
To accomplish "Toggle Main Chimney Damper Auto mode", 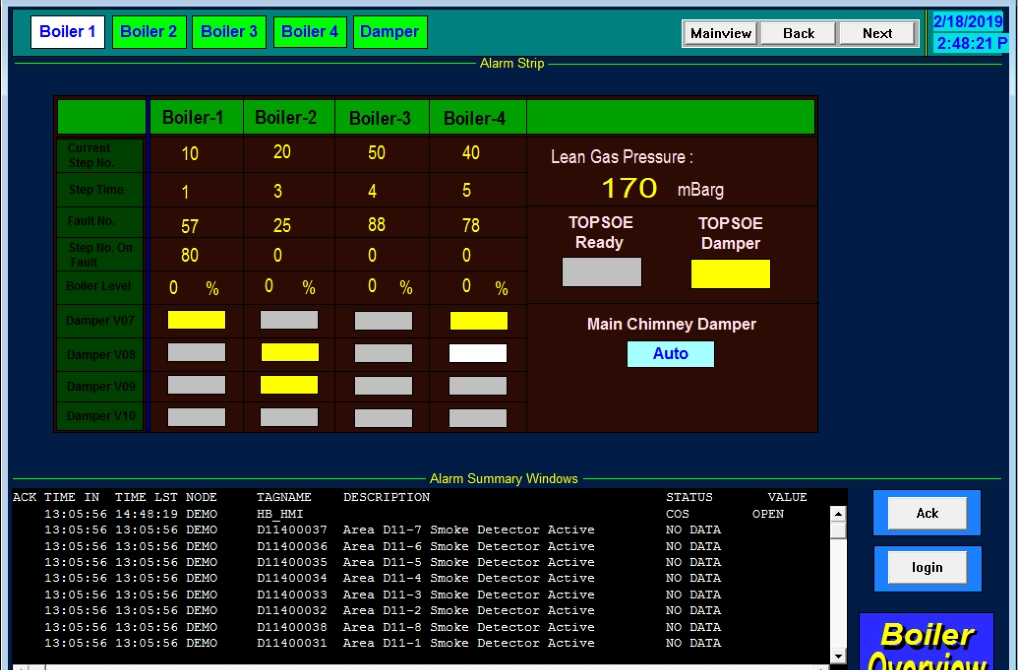I will coord(670,354).
